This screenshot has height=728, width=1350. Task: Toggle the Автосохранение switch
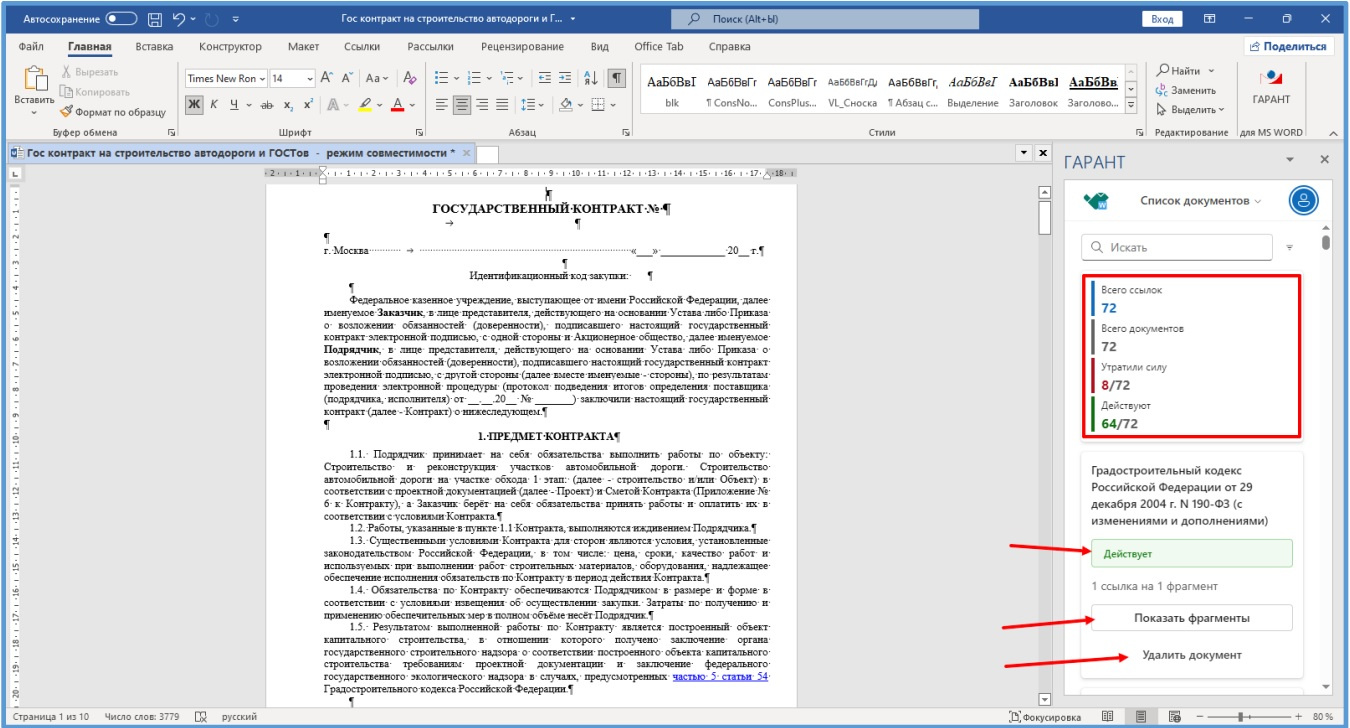(121, 18)
